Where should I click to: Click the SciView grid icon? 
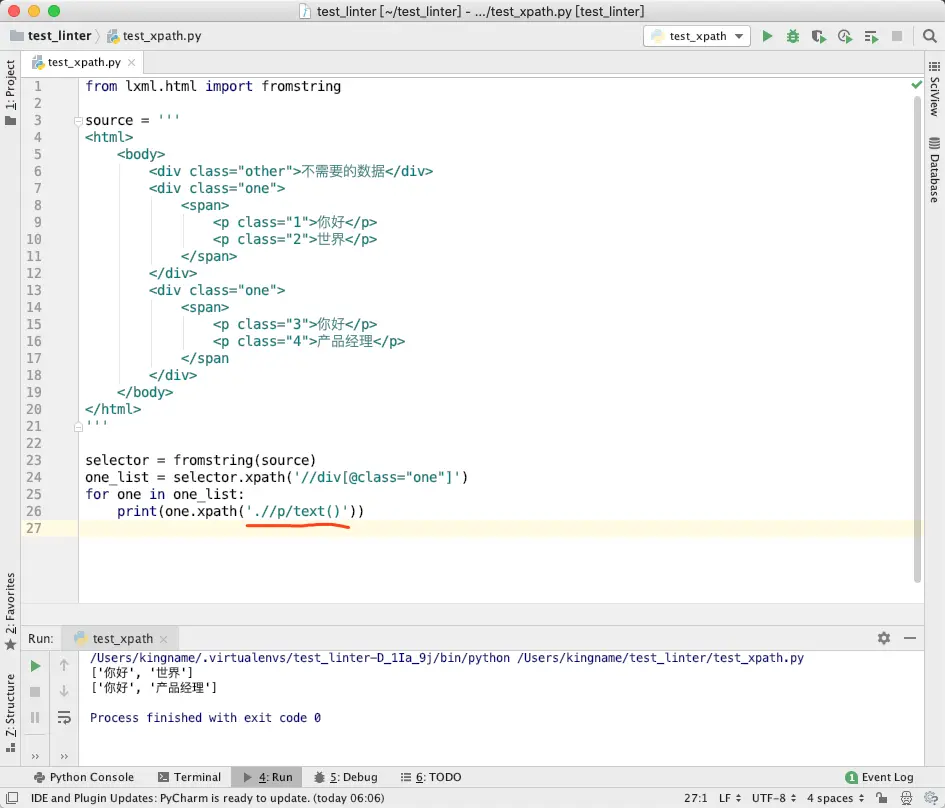(934, 66)
